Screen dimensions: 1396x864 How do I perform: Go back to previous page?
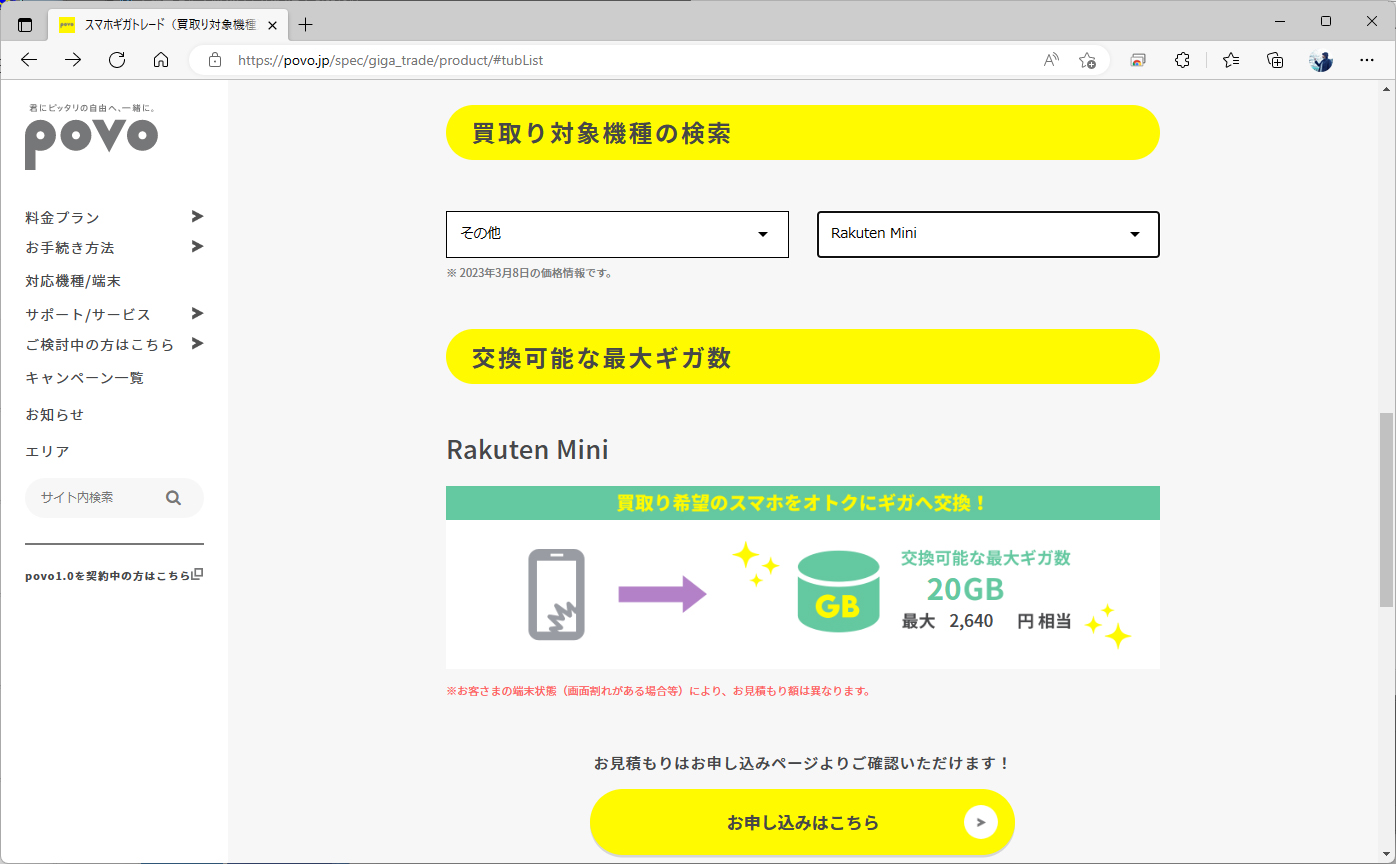29,60
